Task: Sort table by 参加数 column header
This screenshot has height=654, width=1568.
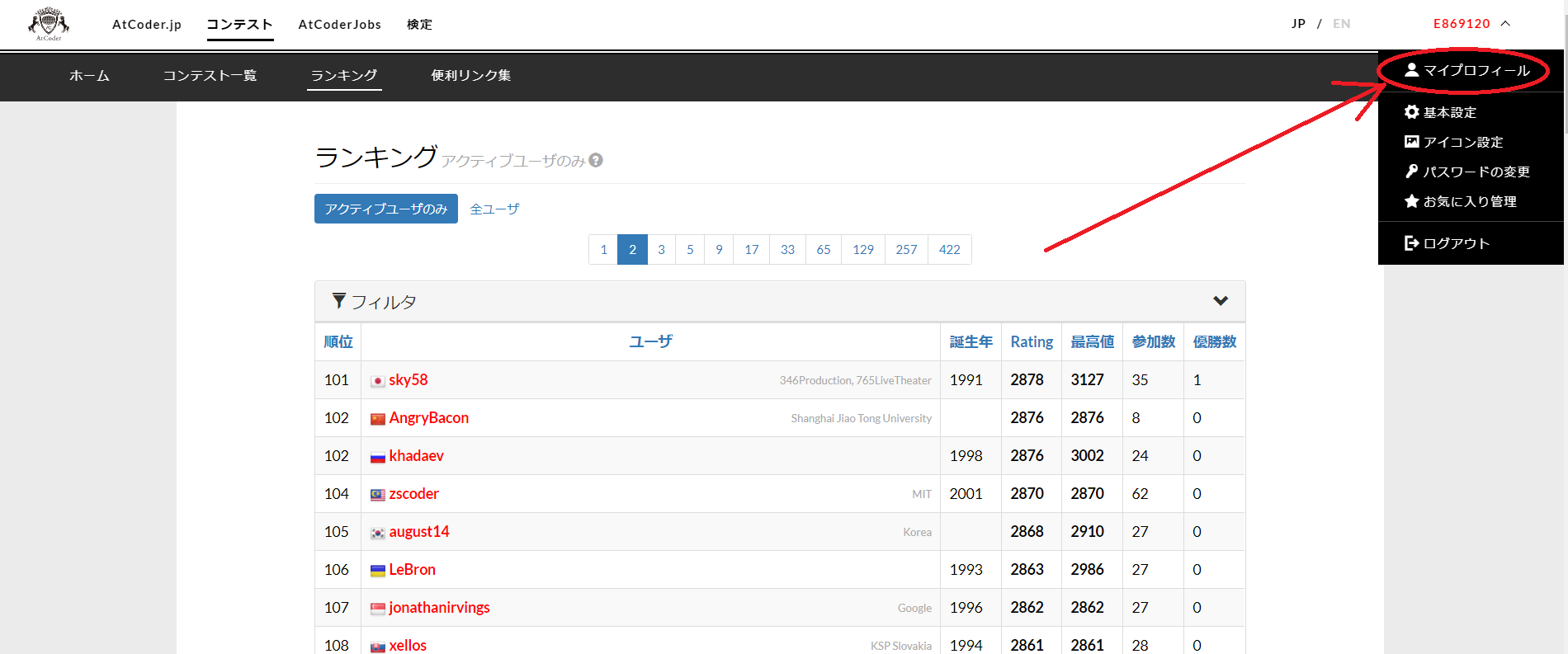Action: [x=1154, y=341]
